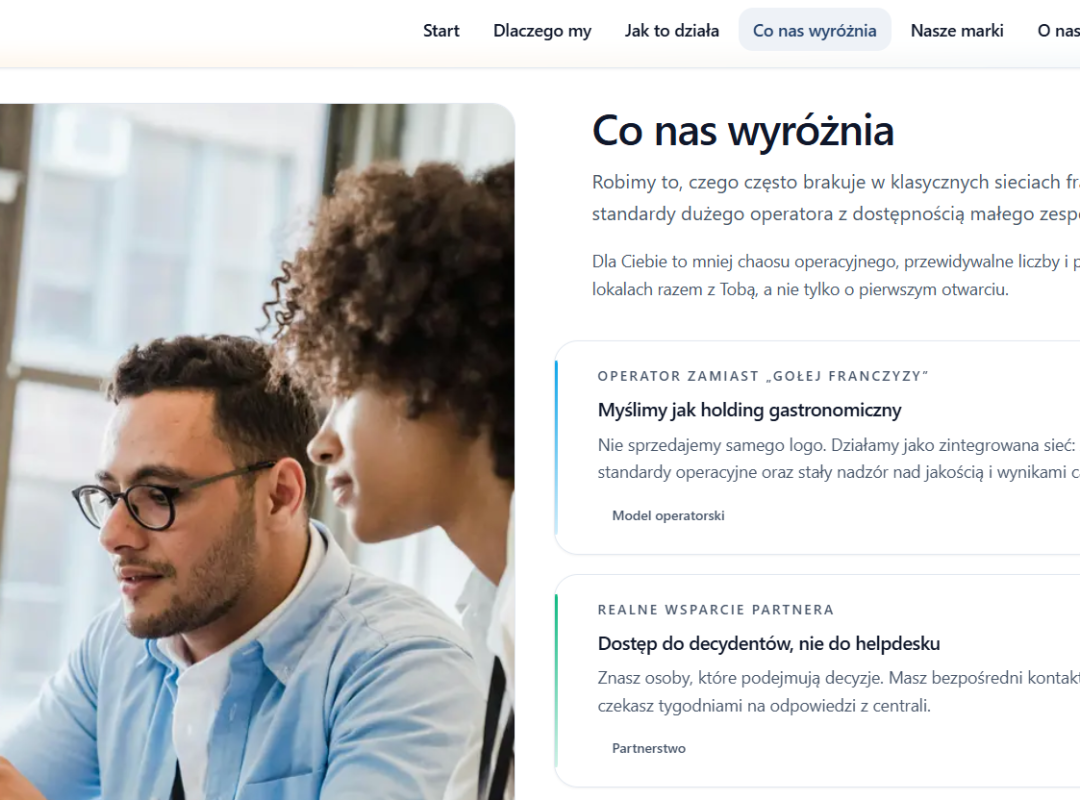
Task: Click the O nas navigation link
Action: [1058, 30]
